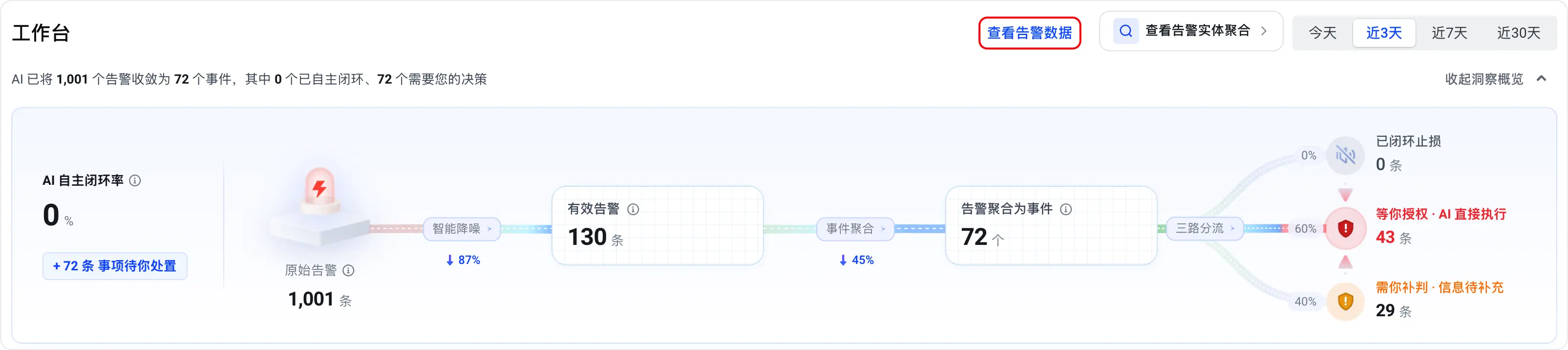
Task: Click the 原始告警 info icon
Action: click(348, 270)
